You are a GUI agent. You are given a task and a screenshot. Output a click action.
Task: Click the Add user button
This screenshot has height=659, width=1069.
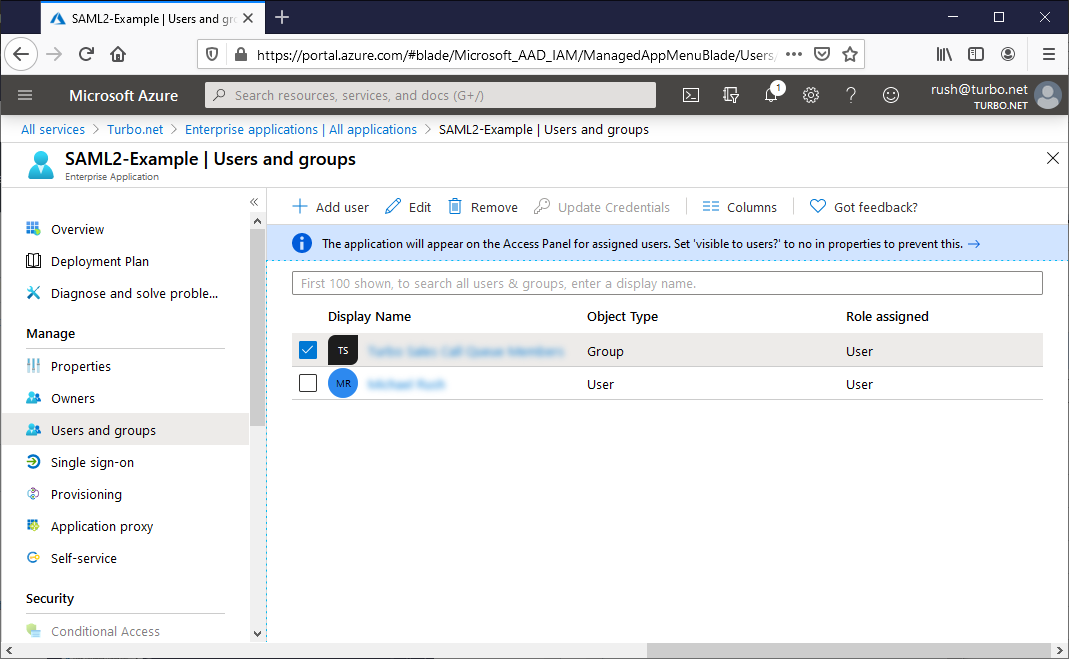point(330,207)
